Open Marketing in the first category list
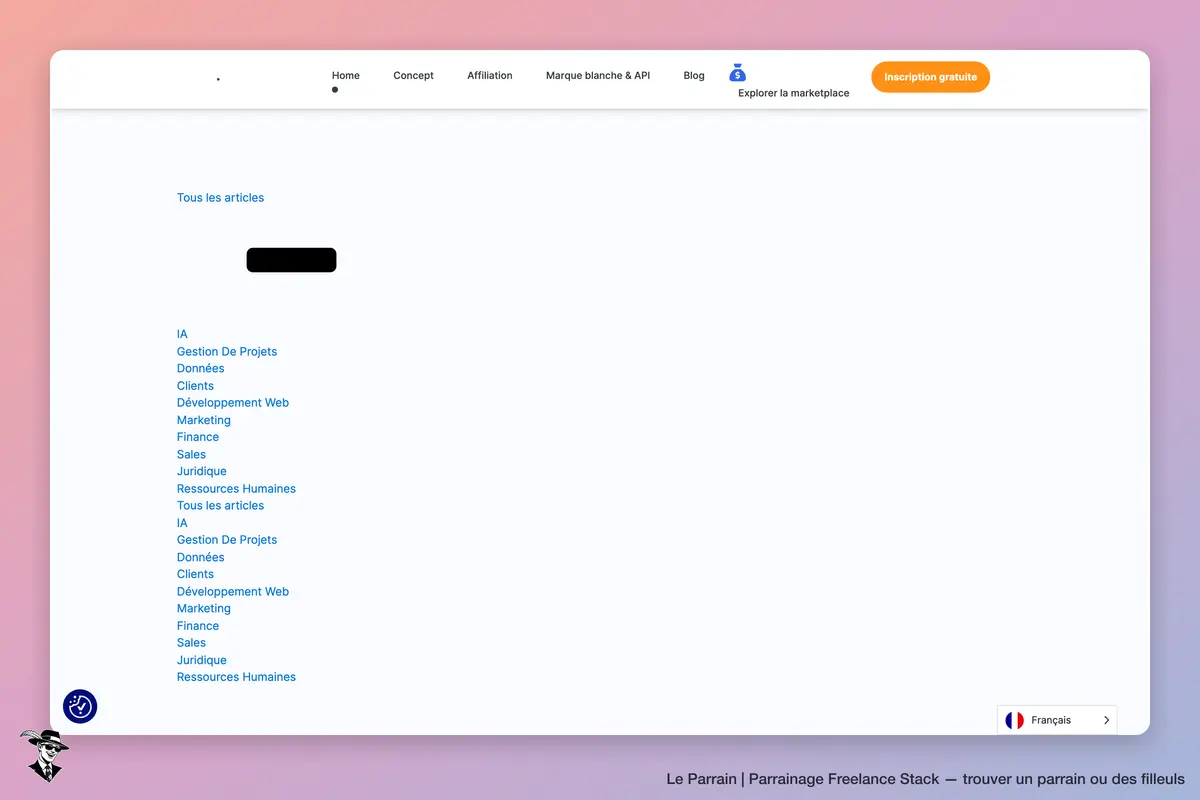1200x800 pixels. (204, 420)
